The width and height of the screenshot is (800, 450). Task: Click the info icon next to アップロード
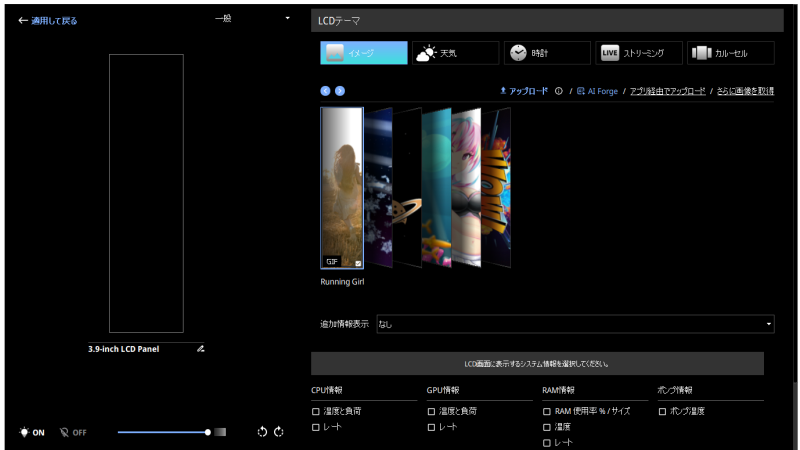[558, 91]
